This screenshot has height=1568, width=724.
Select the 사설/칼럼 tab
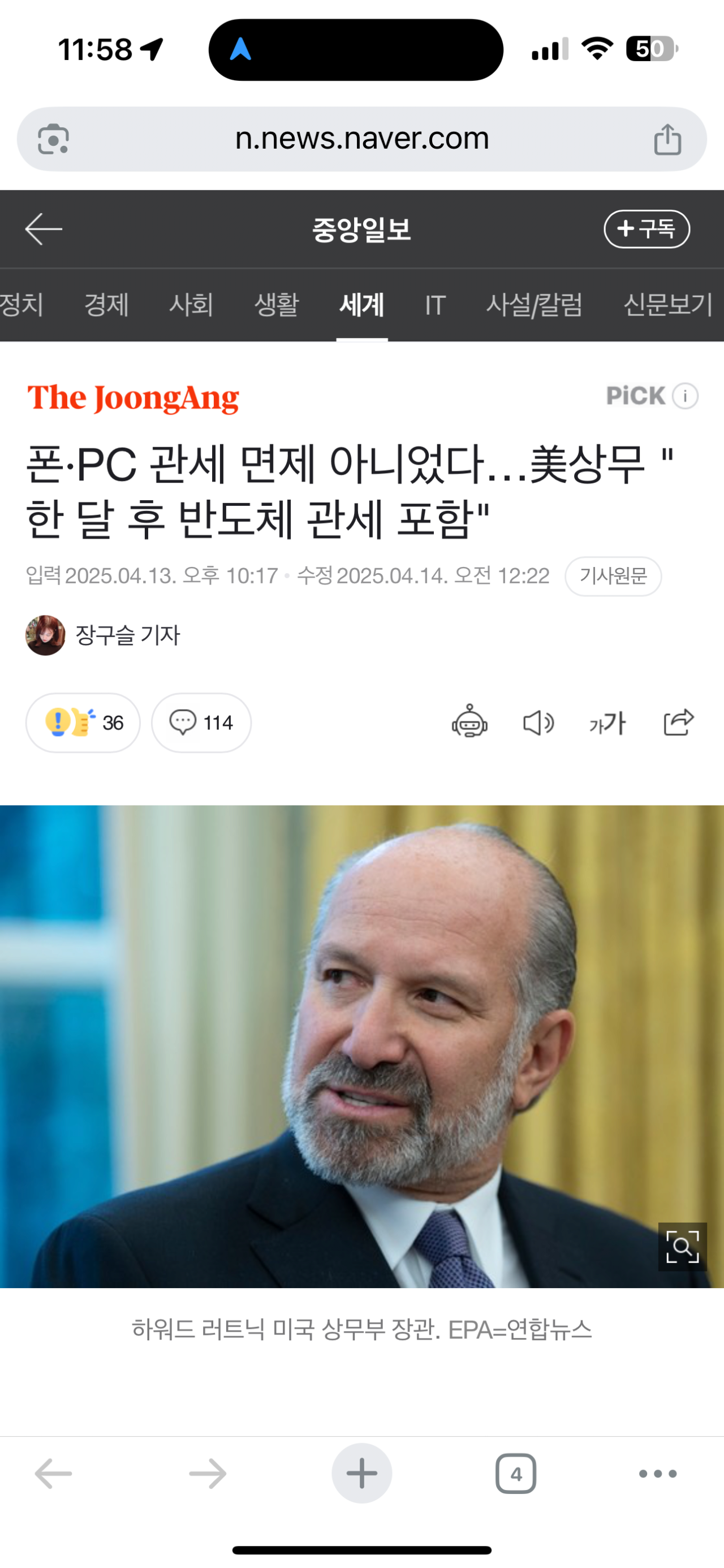point(534,304)
